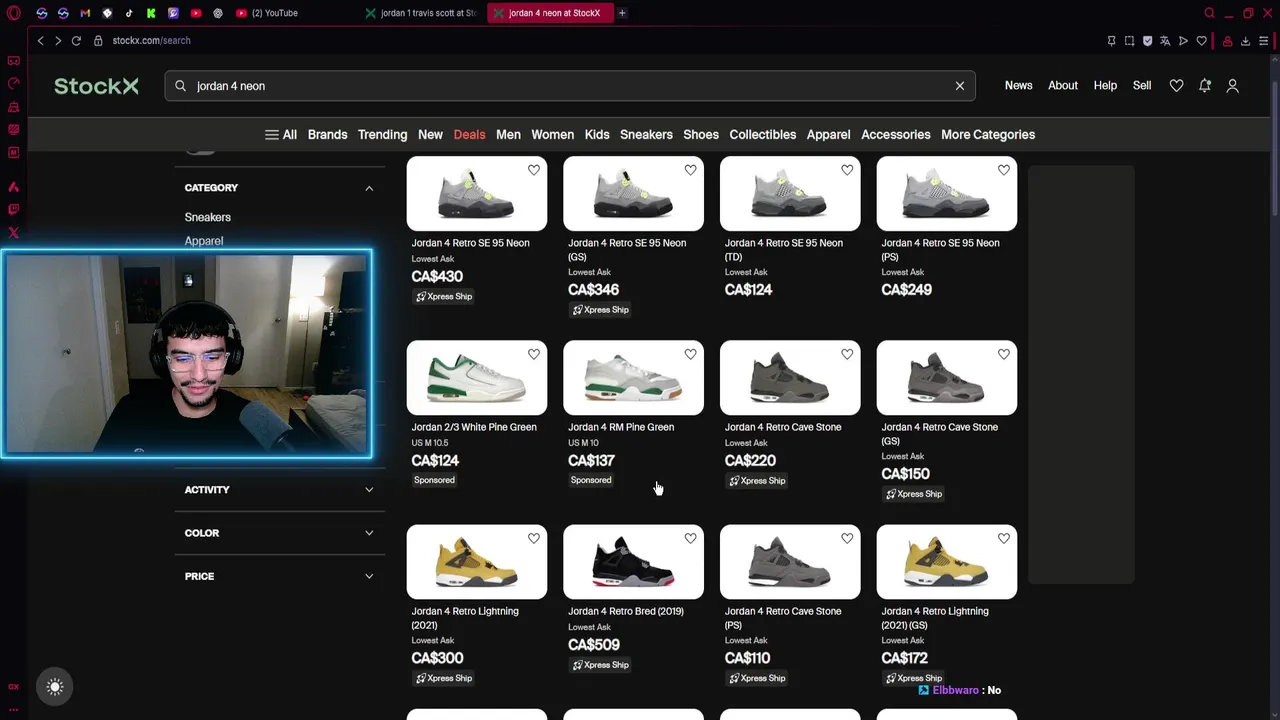Viewport: 1280px width, 720px height.
Task: Favorite Jordan 4 Retro SE 95 Neon (PS)
Action: 1004,170
